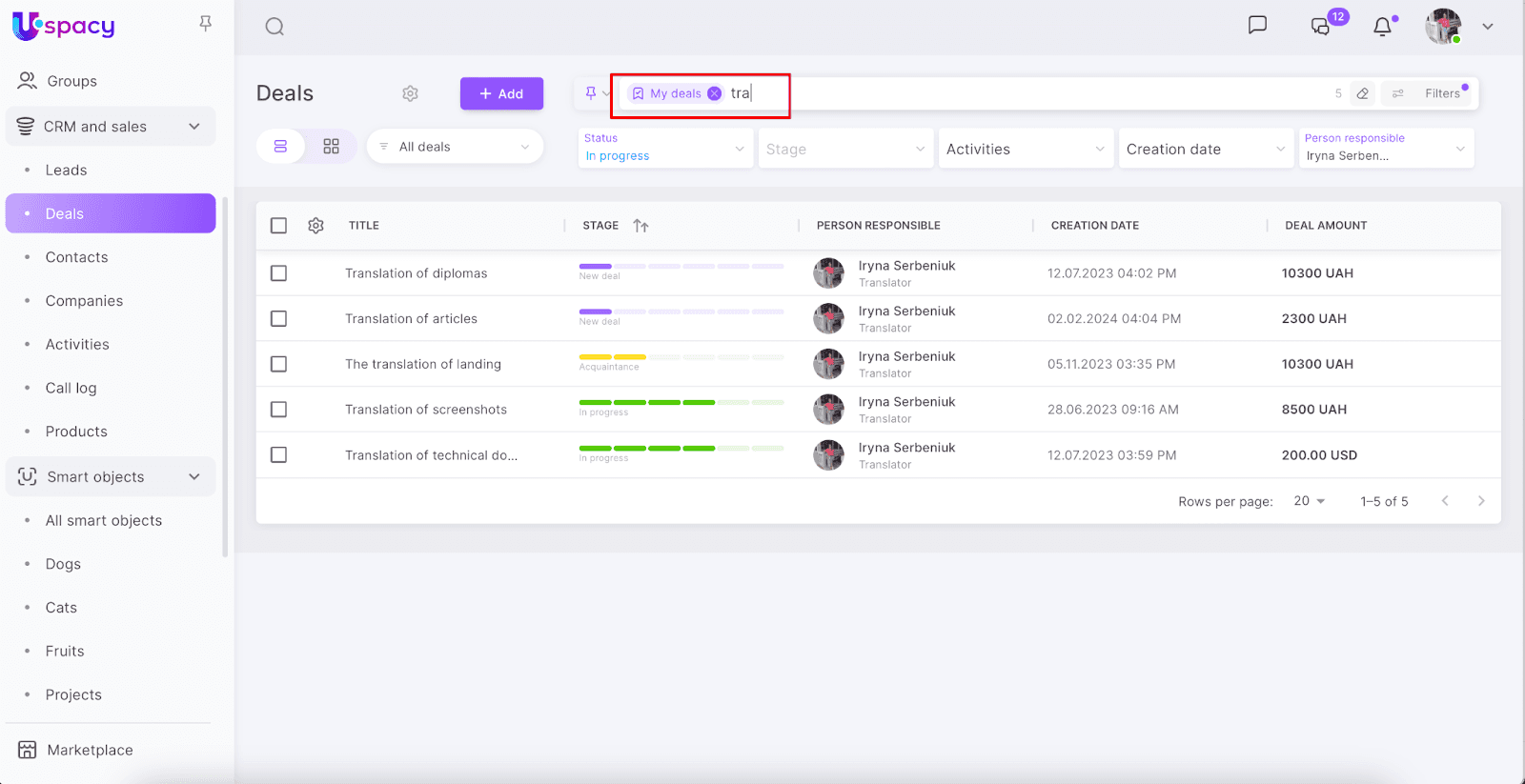
Task: Pin the sidebar using pushpin icon
Action: [205, 24]
